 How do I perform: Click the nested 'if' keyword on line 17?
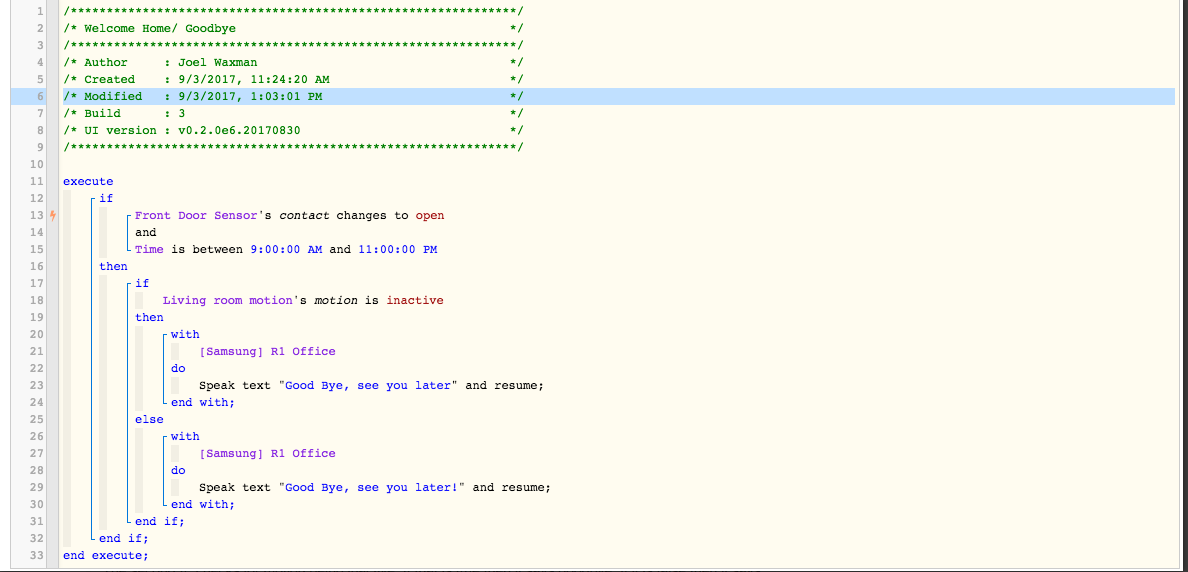[x=142, y=283]
